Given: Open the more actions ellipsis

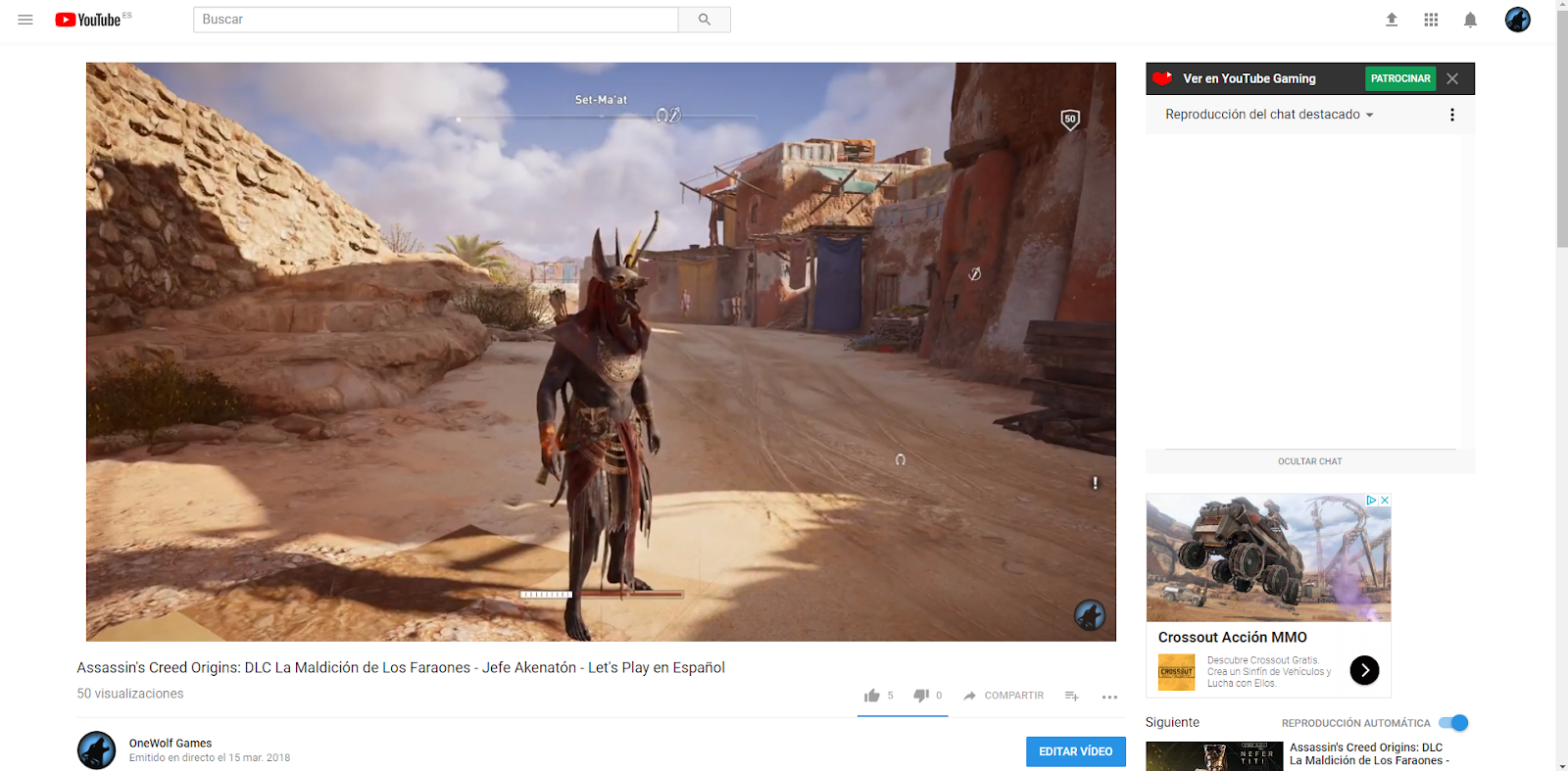Looking at the screenshot, I should [1109, 697].
